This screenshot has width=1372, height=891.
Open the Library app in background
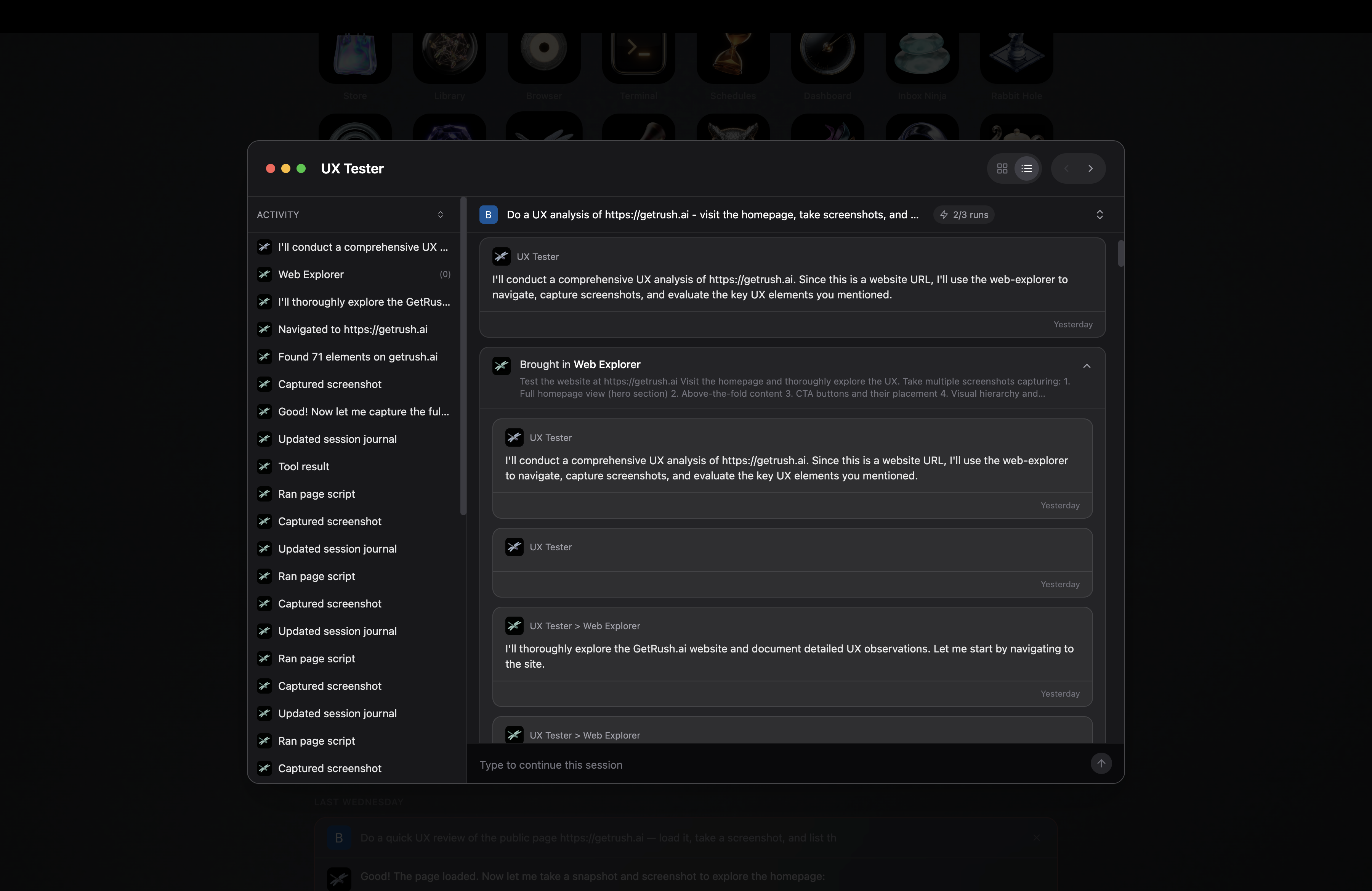click(450, 58)
